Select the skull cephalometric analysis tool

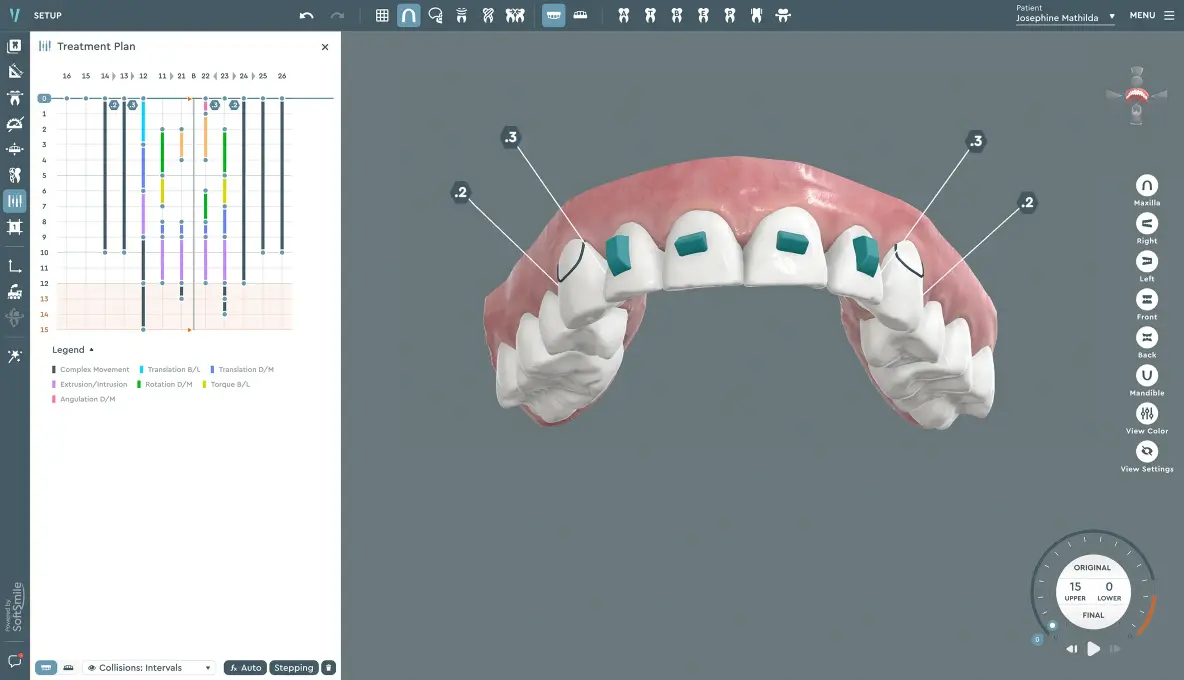point(435,15)
